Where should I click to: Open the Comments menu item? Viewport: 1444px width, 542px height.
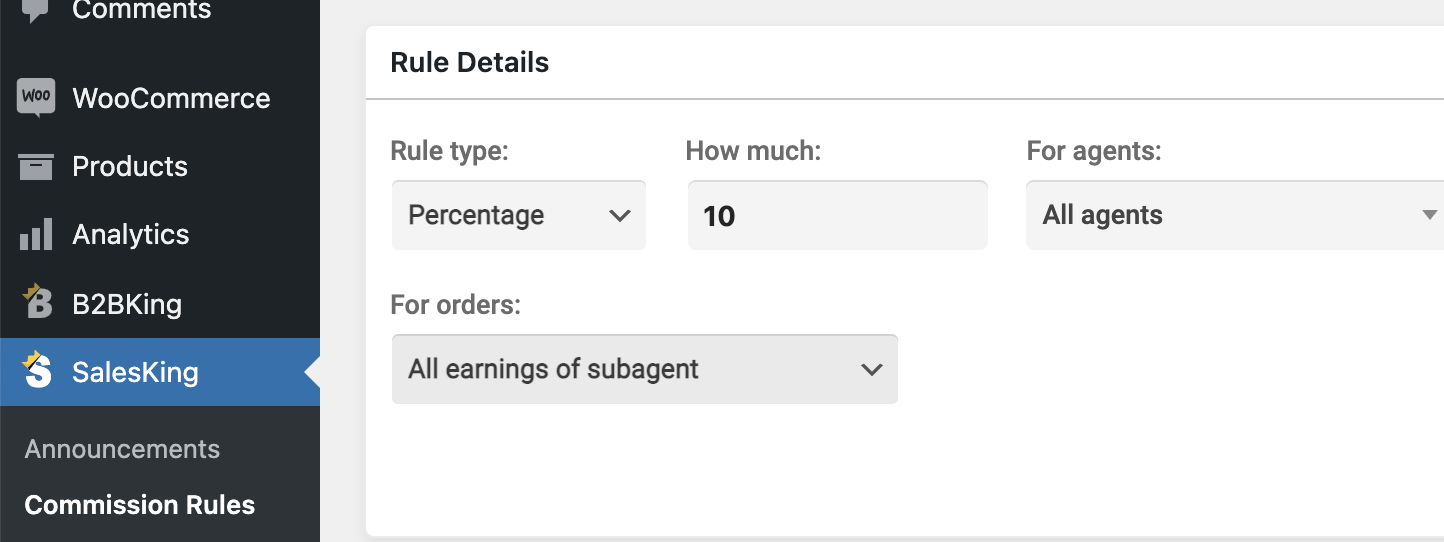pos(142,10)
